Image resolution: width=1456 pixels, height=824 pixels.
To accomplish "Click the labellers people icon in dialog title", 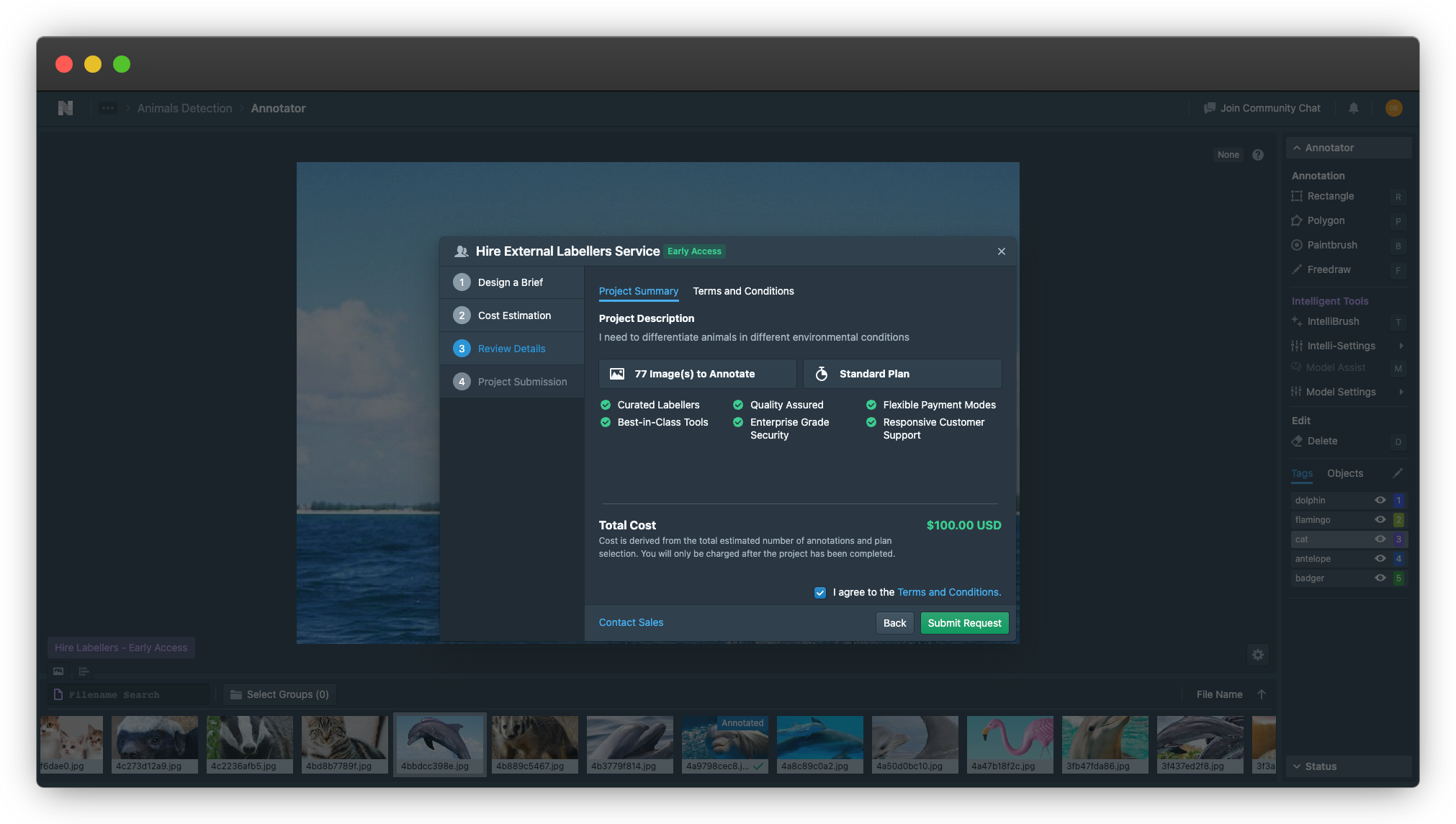I will click(462, 251).
